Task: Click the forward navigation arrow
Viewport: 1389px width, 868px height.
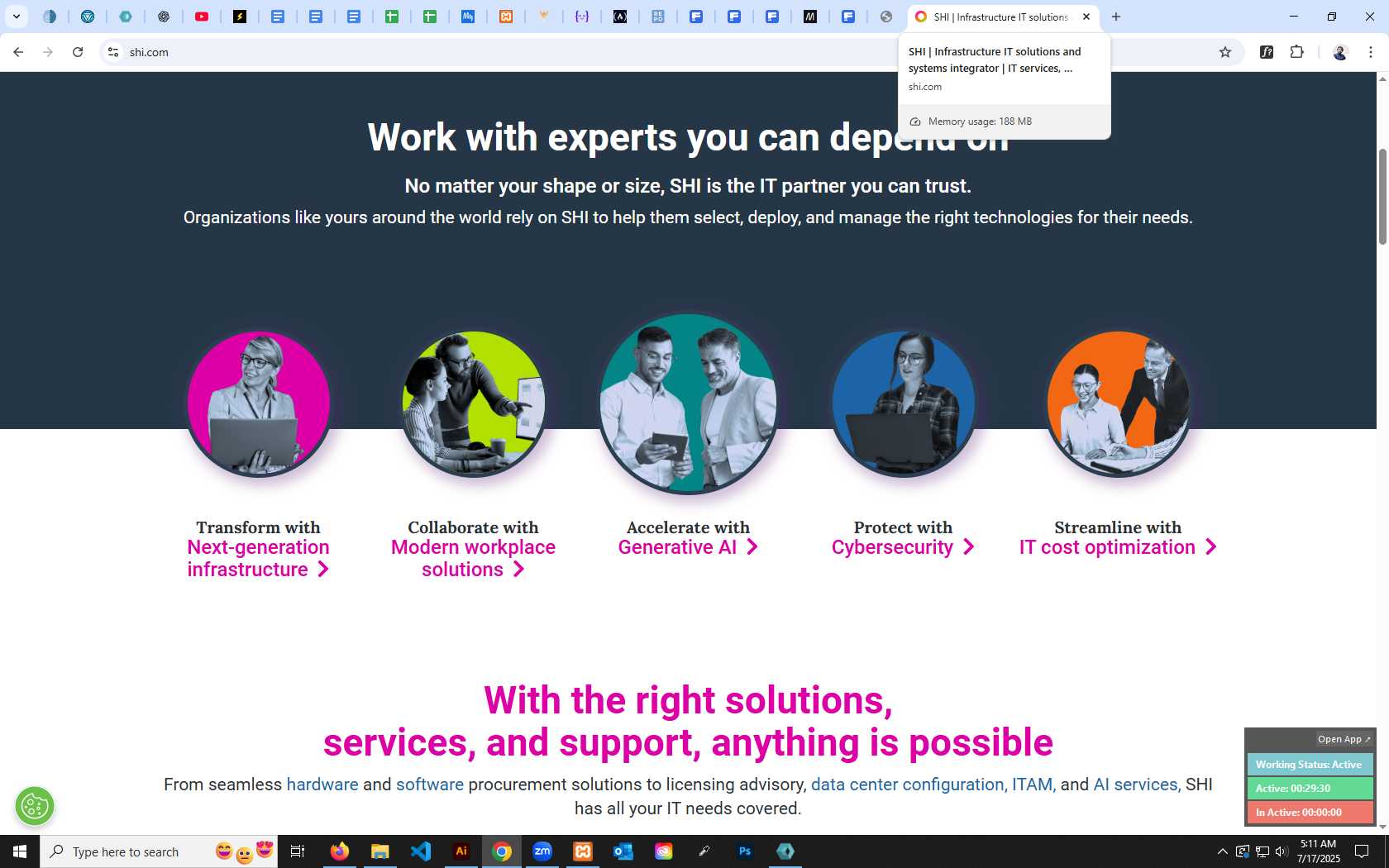Action: tap(48, 52)
